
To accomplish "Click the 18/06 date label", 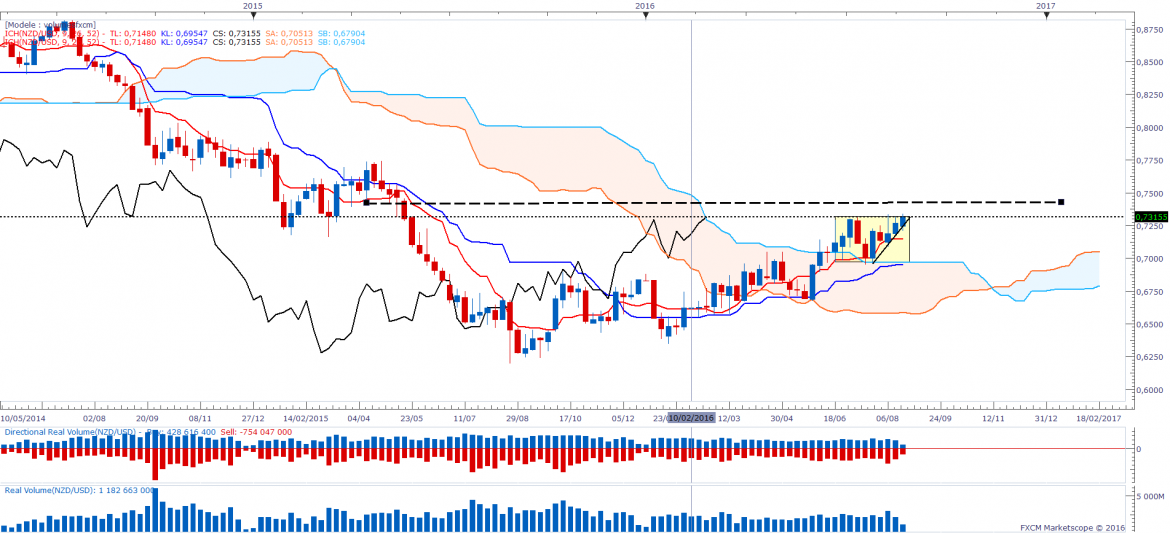I will [x=835, y=419].
